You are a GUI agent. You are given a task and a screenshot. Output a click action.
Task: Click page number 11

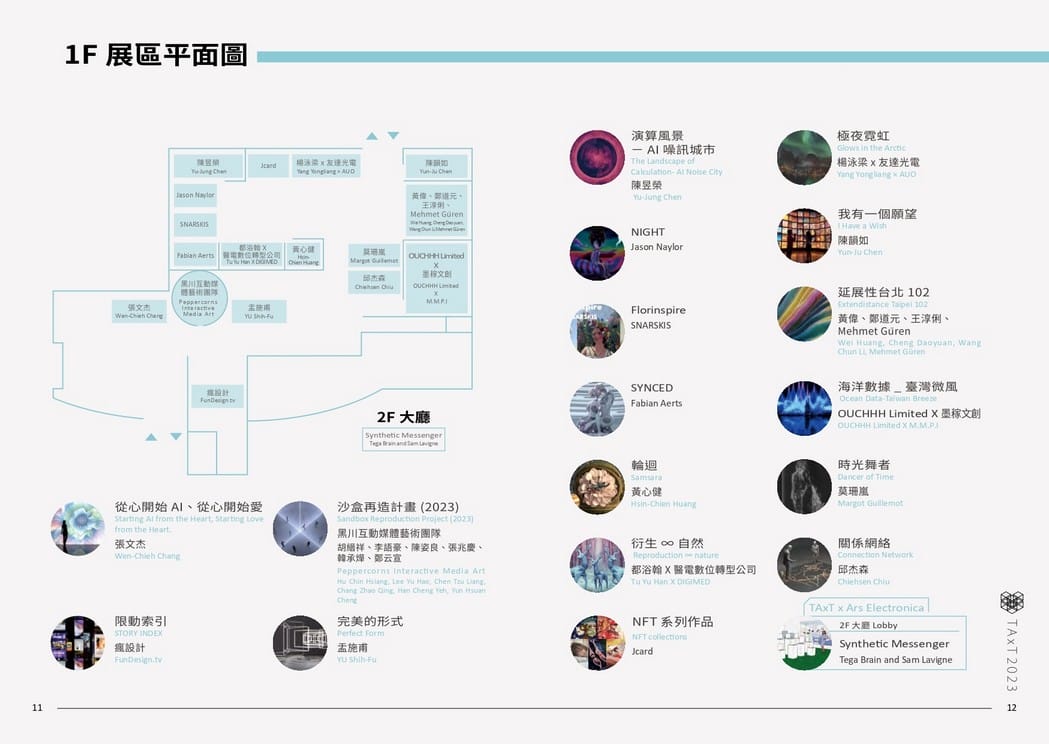tap(37, 708)
